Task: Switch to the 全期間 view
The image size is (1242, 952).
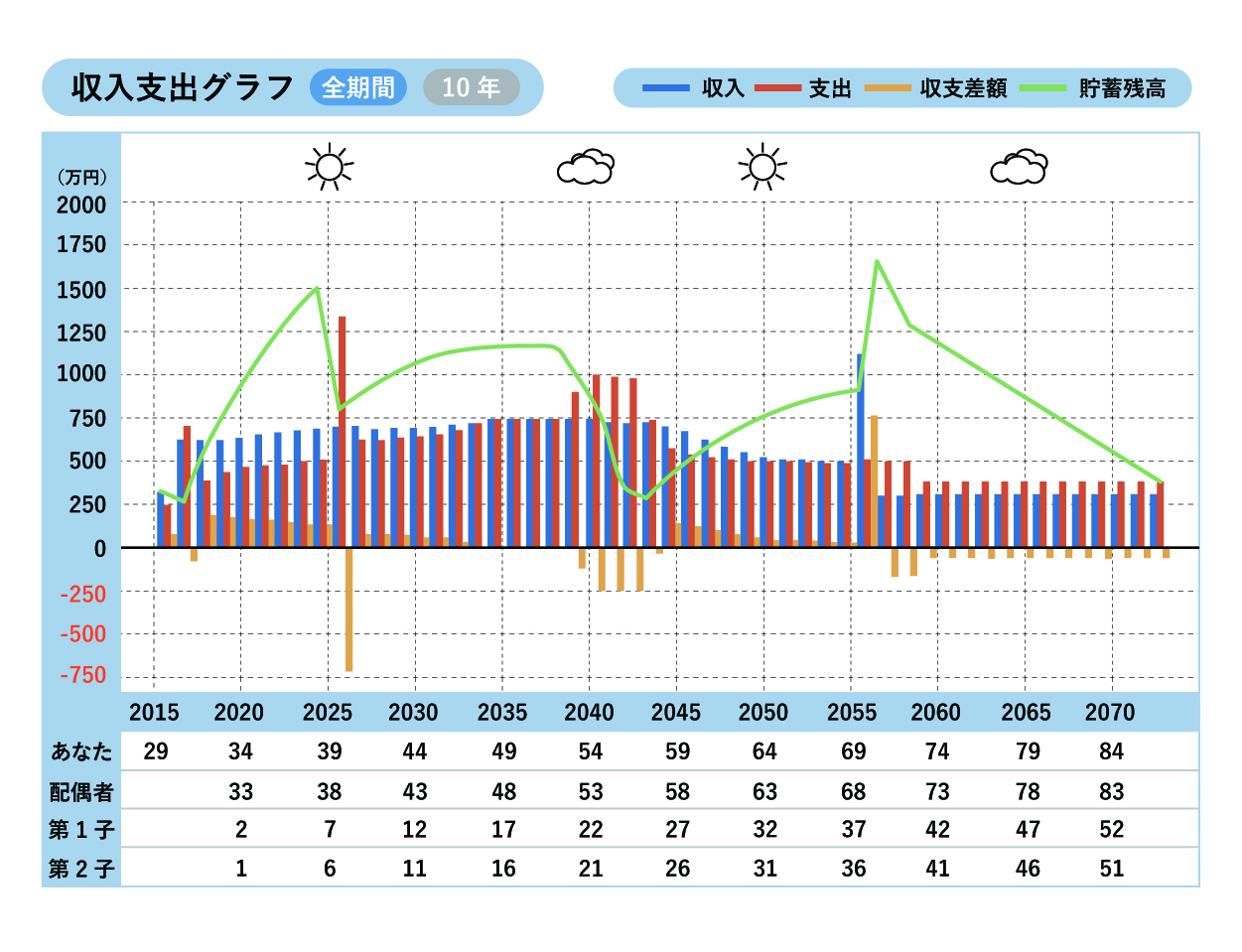Action: (358, 87)
